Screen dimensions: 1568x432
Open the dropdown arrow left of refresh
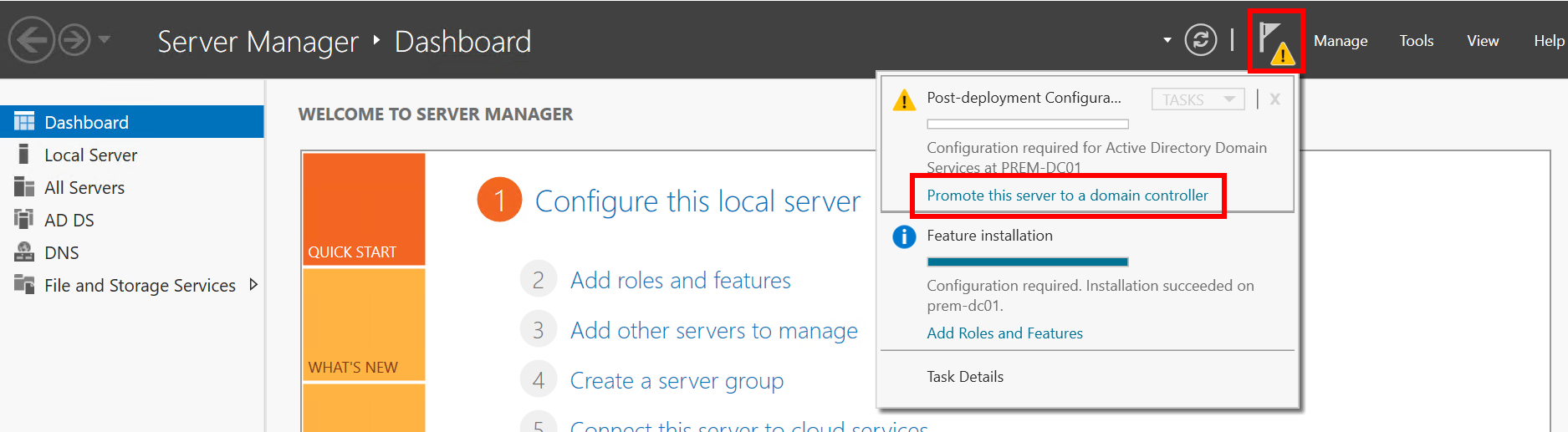click(x=1167, y=40)
